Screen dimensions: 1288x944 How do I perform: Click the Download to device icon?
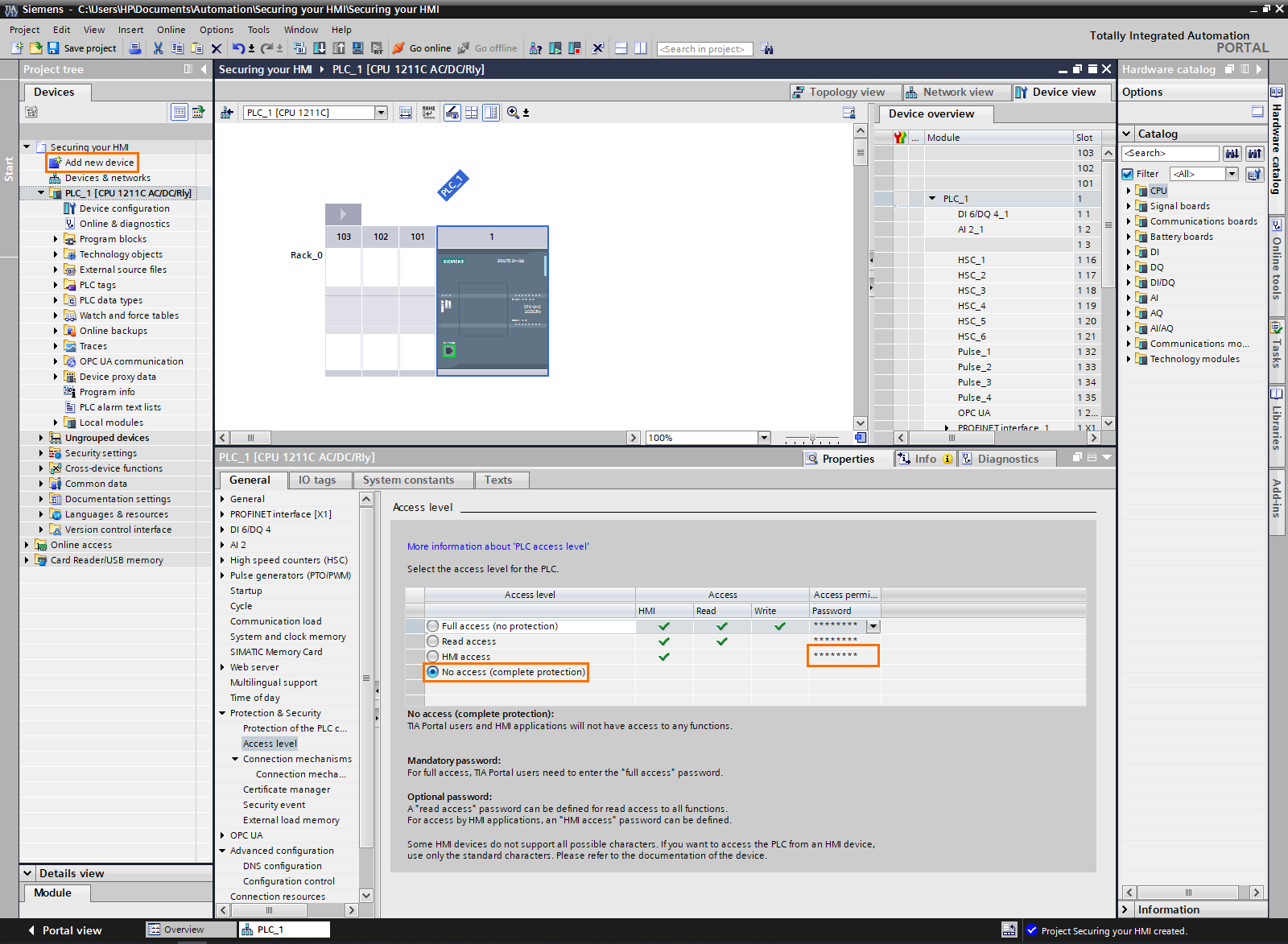point(320,48)
